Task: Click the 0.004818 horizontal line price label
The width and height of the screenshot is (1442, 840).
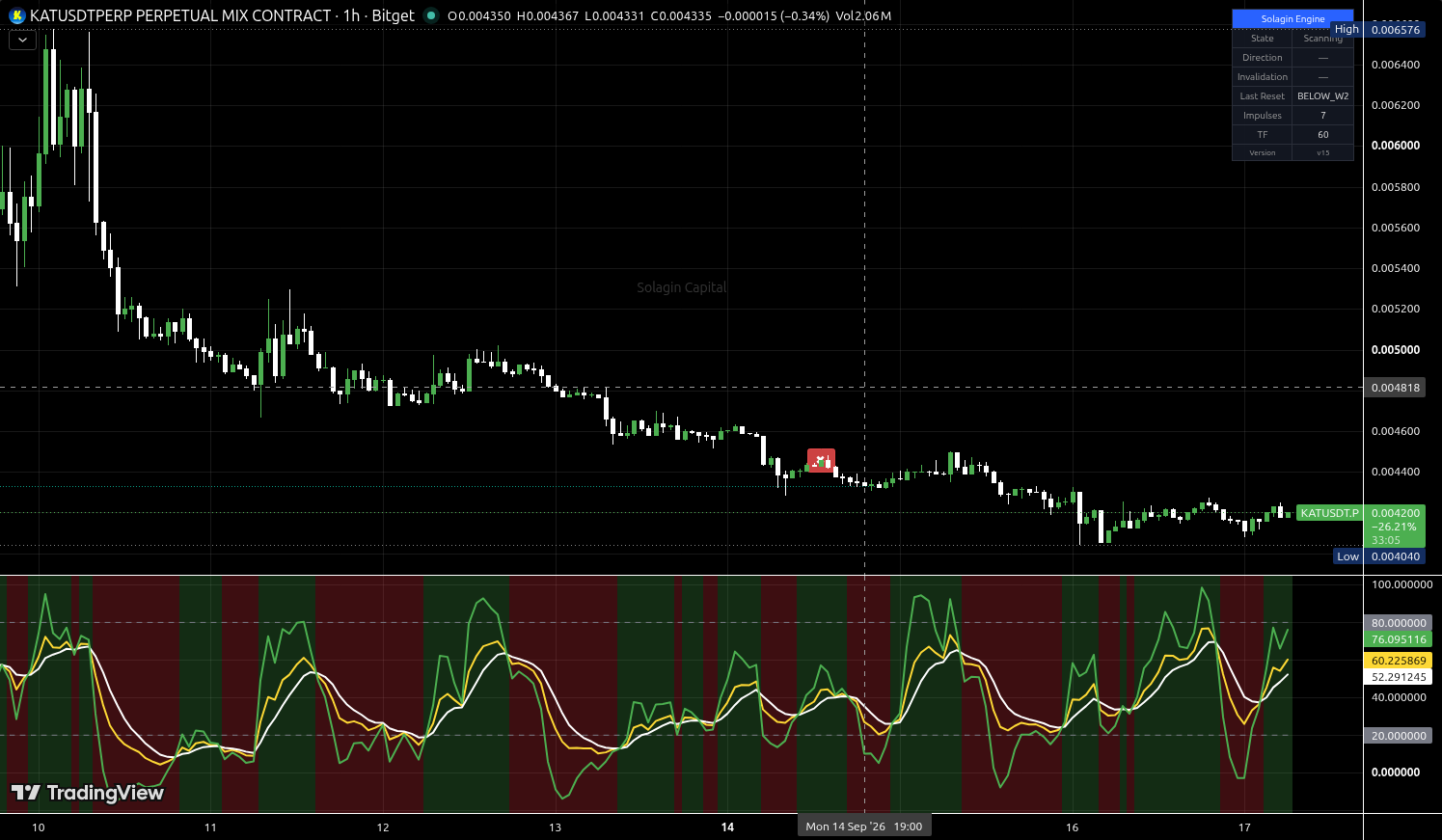Action: [1395, 388]
